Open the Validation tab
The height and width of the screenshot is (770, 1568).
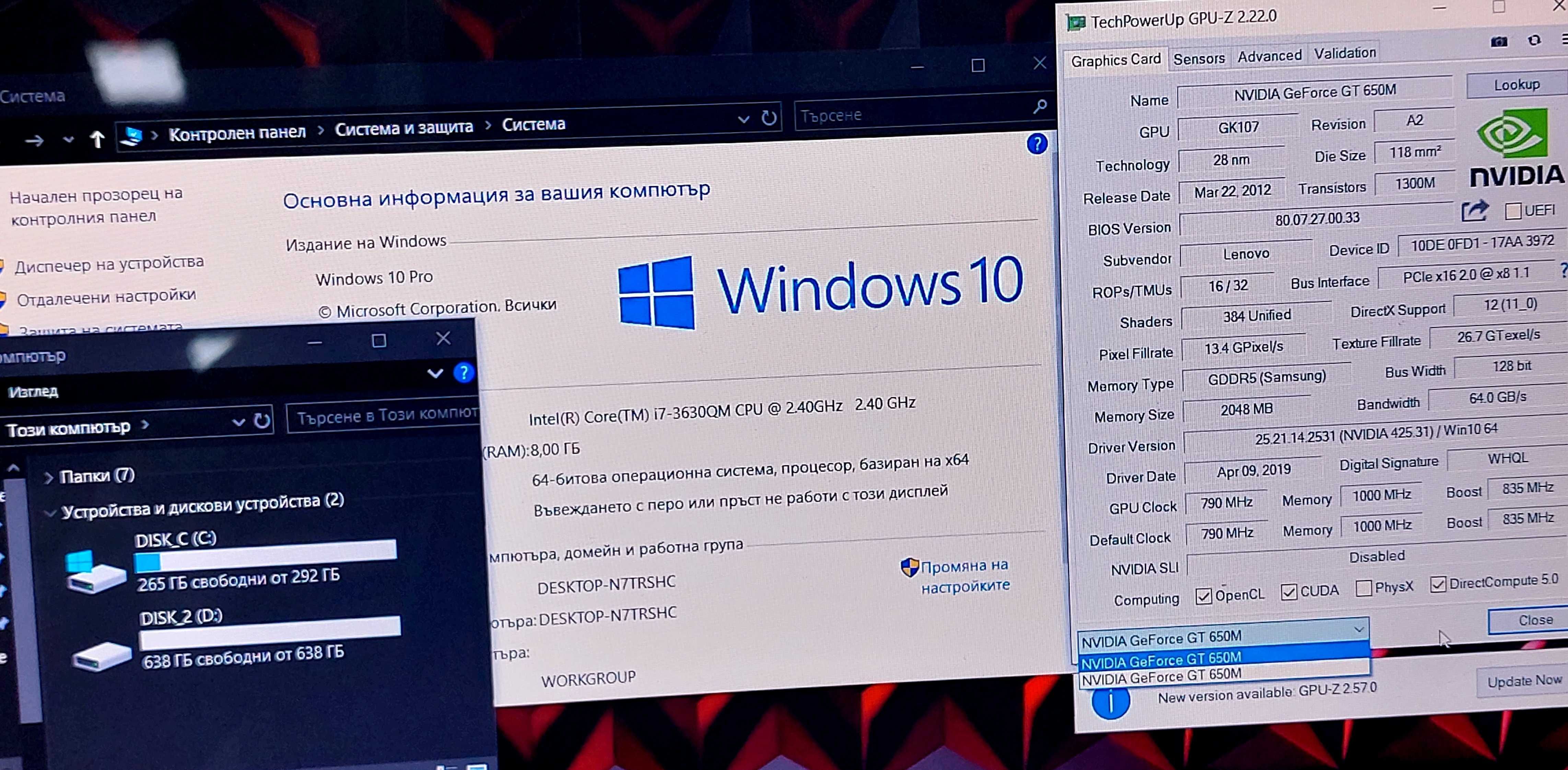click(x=1345, y=54)
